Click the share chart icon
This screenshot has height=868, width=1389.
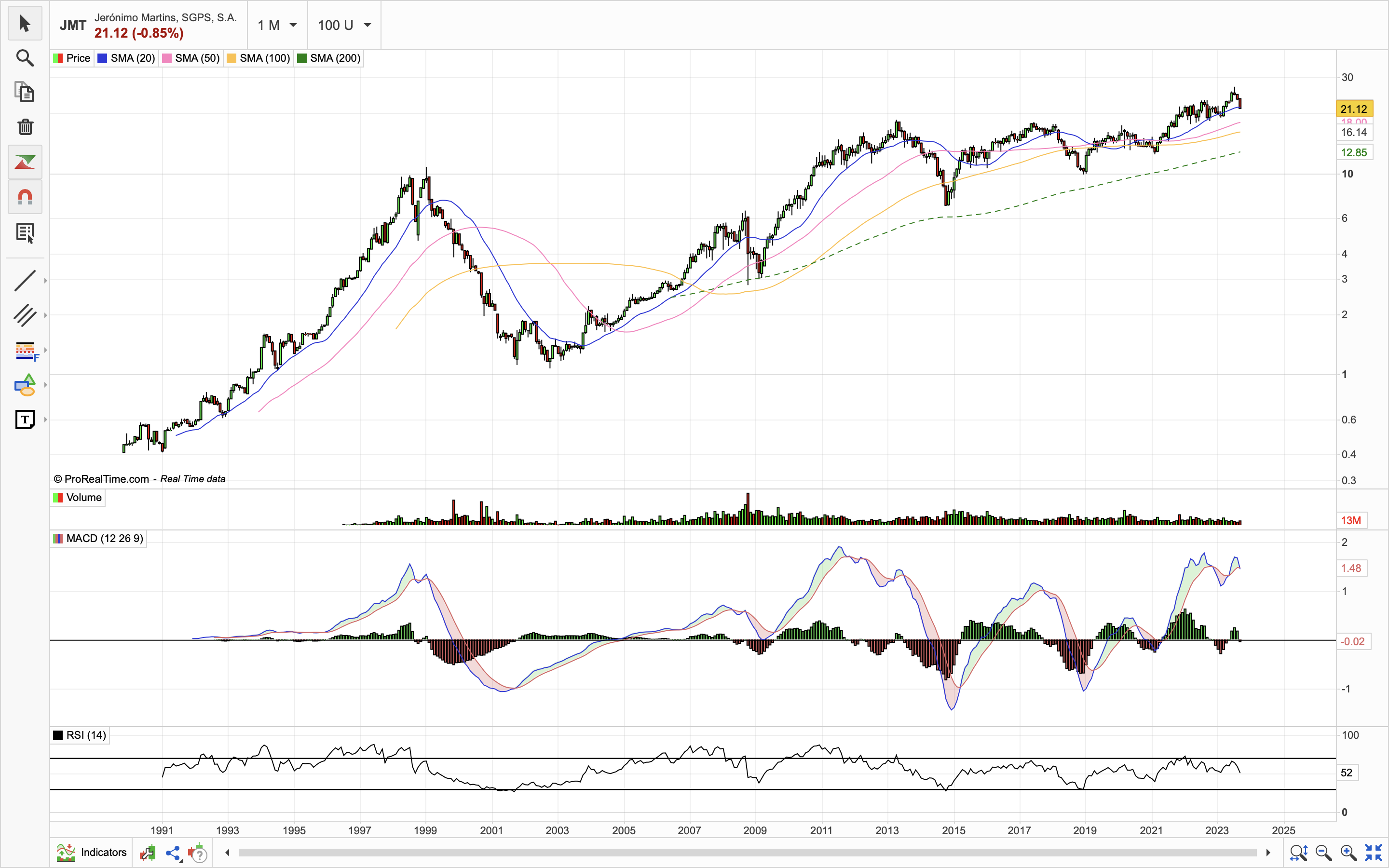pos(173,853)
